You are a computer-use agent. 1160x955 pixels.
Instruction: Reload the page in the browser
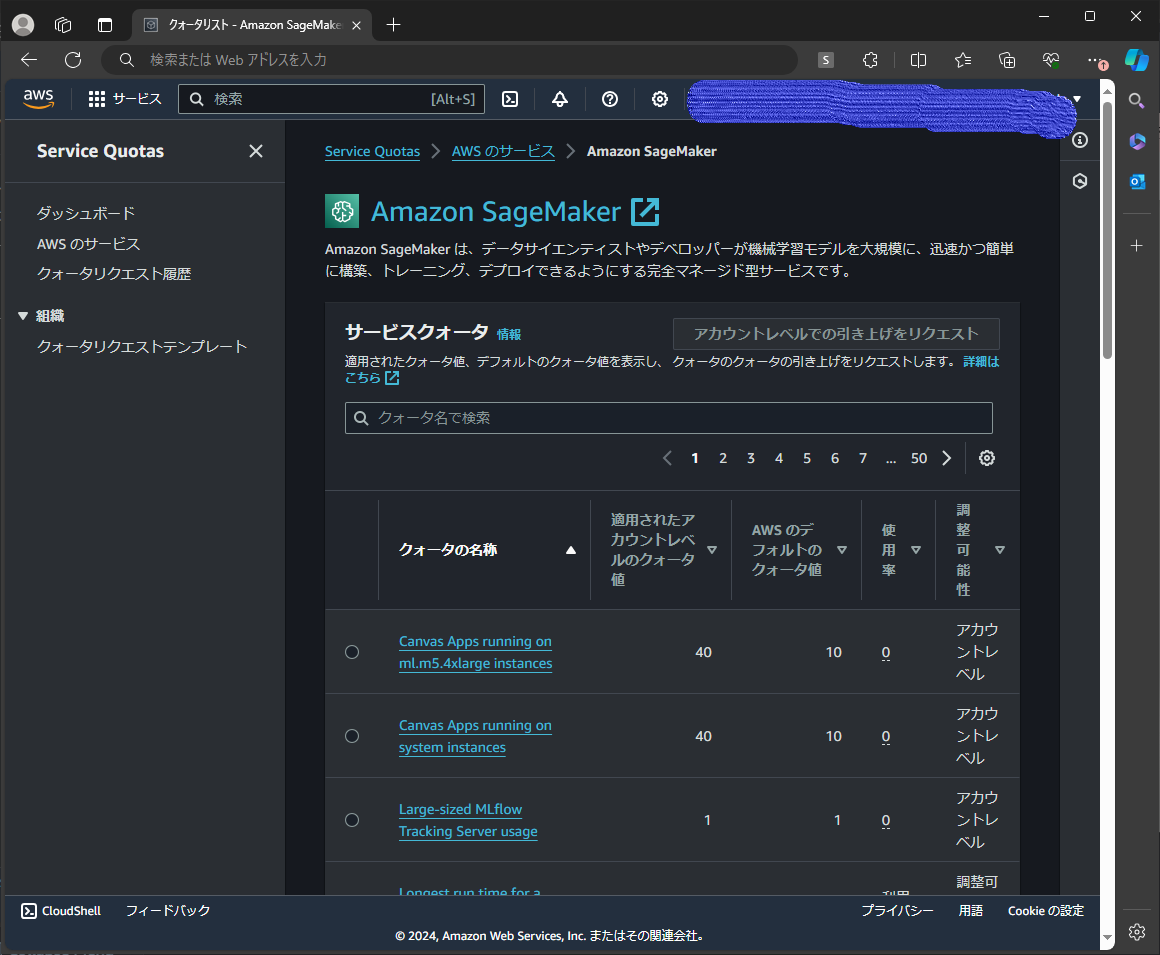coord(73,60)
